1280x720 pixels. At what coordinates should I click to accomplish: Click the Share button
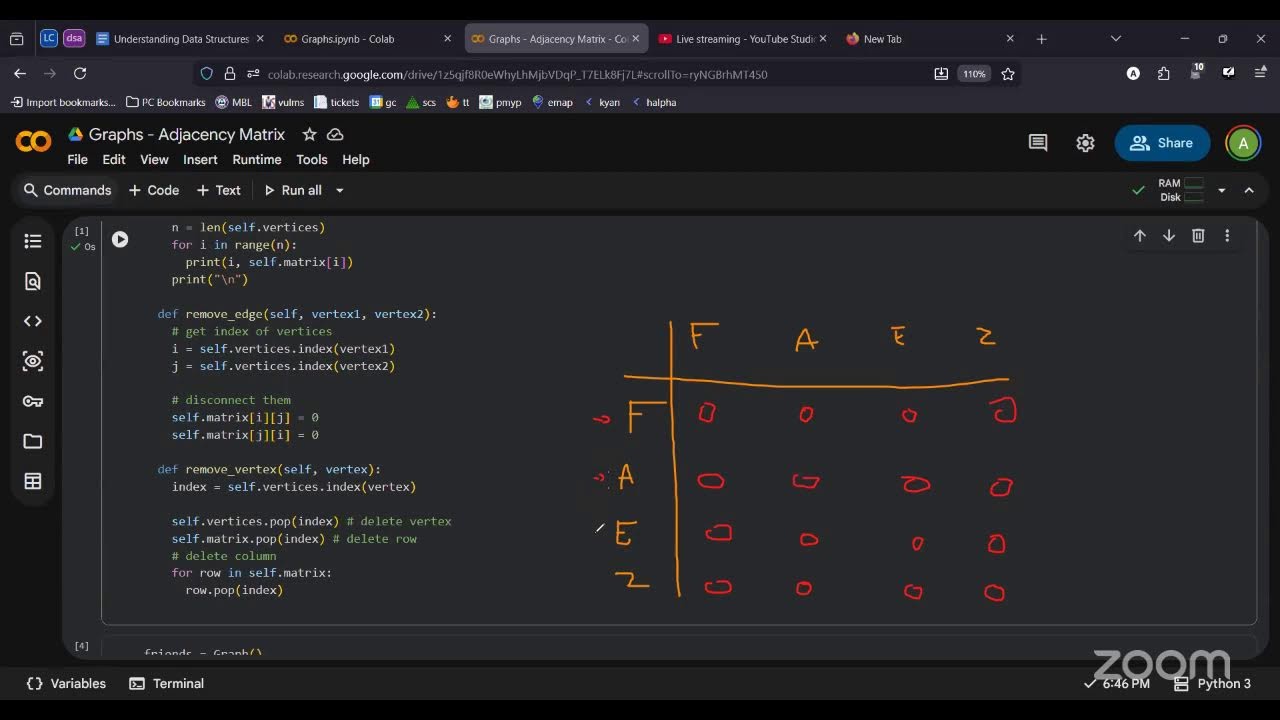1162,143
